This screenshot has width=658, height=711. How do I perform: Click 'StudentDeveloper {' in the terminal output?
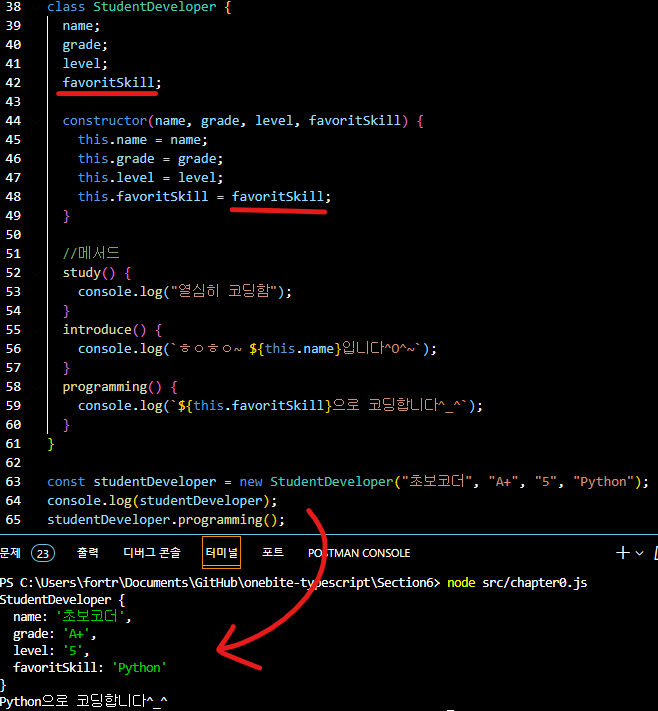pos(62,600)
